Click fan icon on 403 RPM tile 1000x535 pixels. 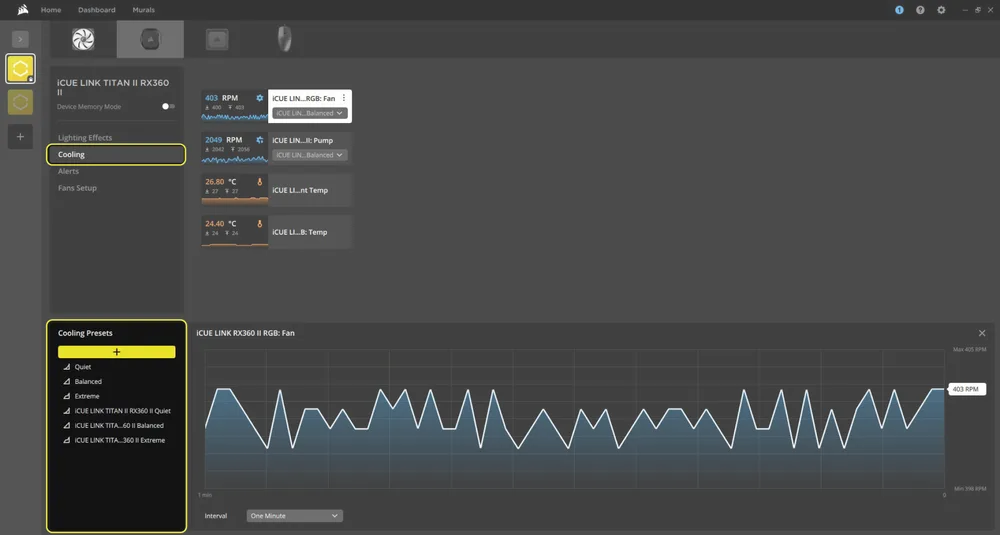(x=260, y=98)
